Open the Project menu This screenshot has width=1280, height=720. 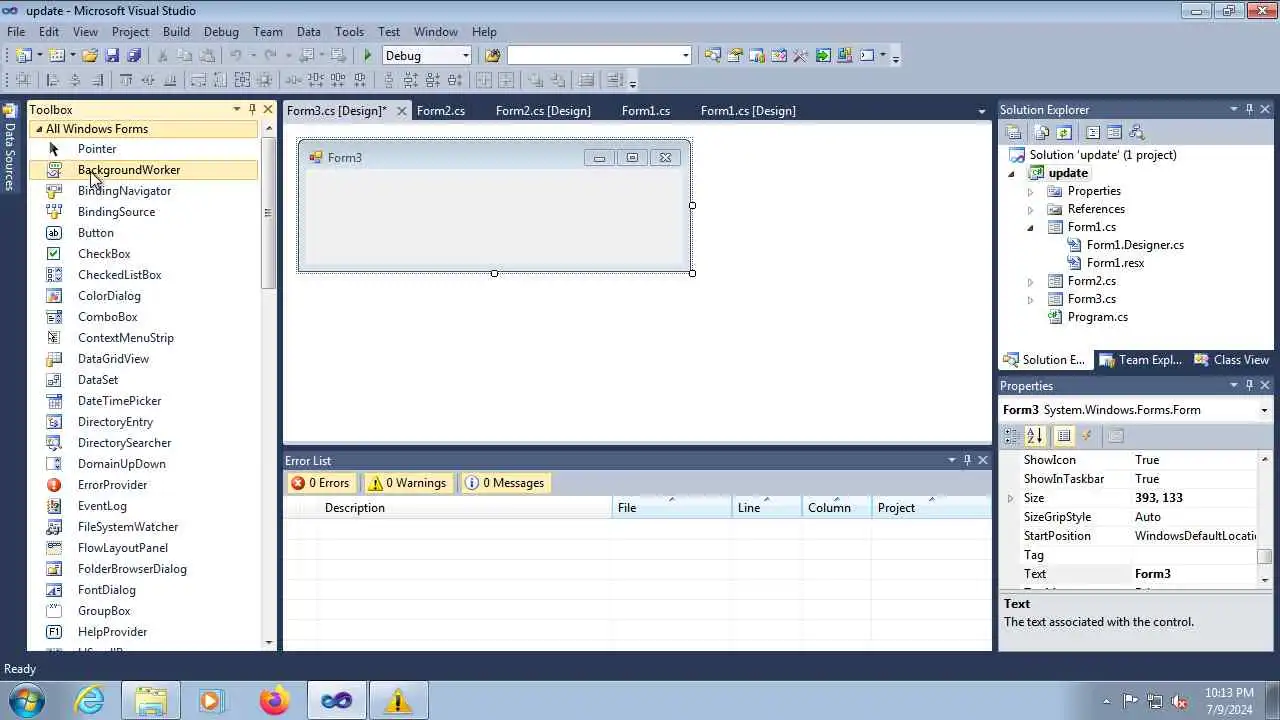click(130, 32)
